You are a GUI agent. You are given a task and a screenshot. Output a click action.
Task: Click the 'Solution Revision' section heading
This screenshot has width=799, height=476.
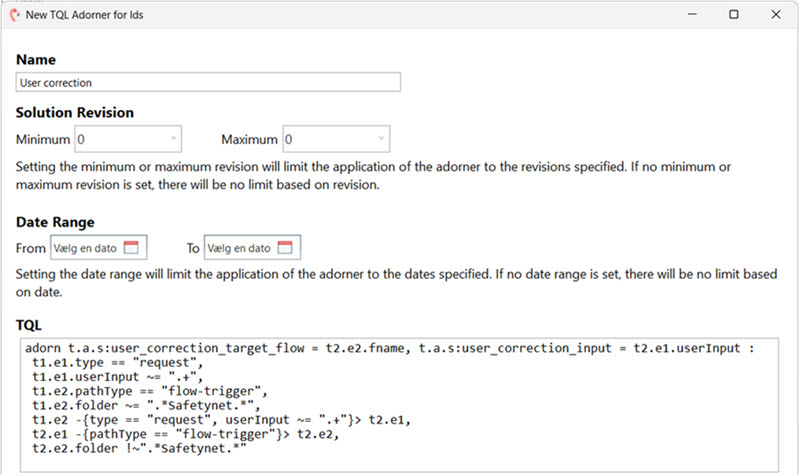75,113
